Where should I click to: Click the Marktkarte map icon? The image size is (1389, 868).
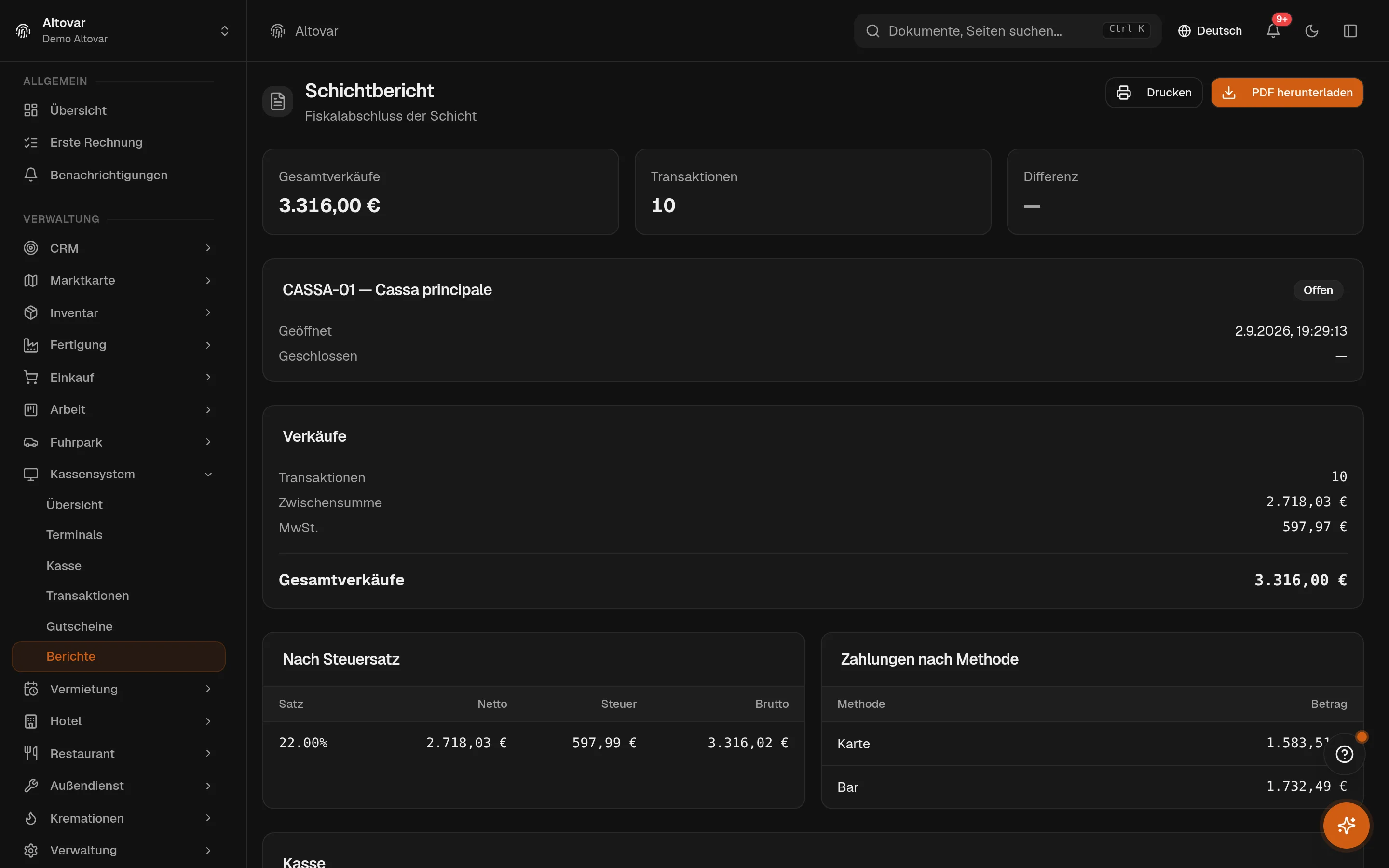click(x=31, y=280)
